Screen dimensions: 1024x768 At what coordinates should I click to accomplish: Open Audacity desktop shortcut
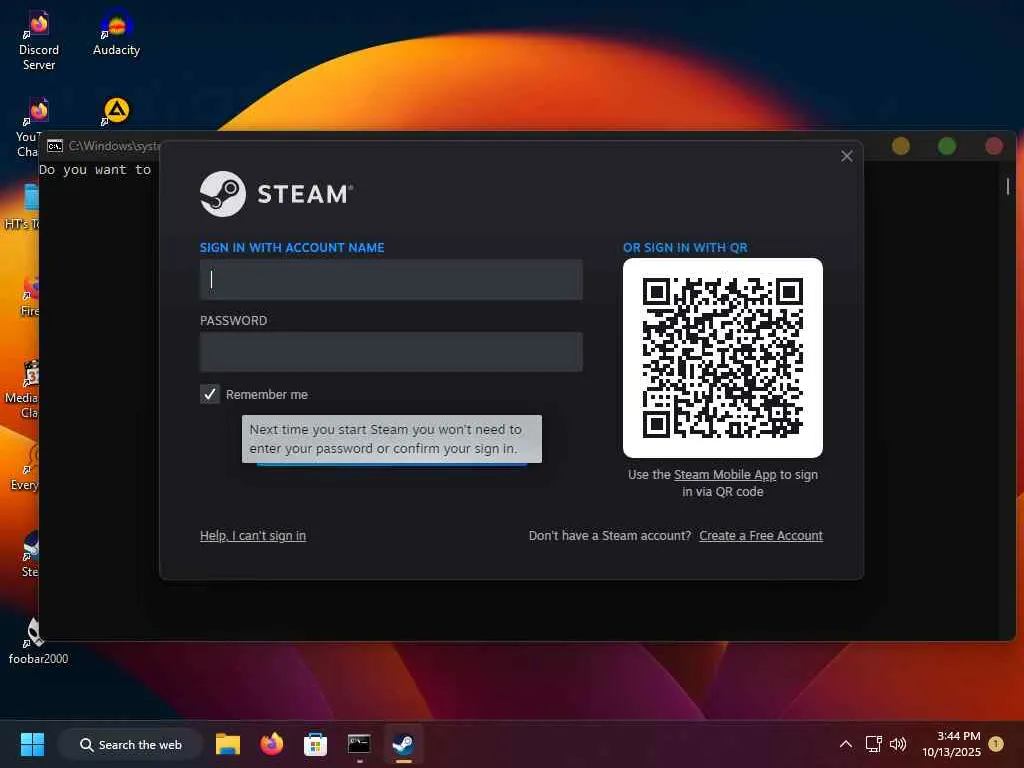pos(116,33)
